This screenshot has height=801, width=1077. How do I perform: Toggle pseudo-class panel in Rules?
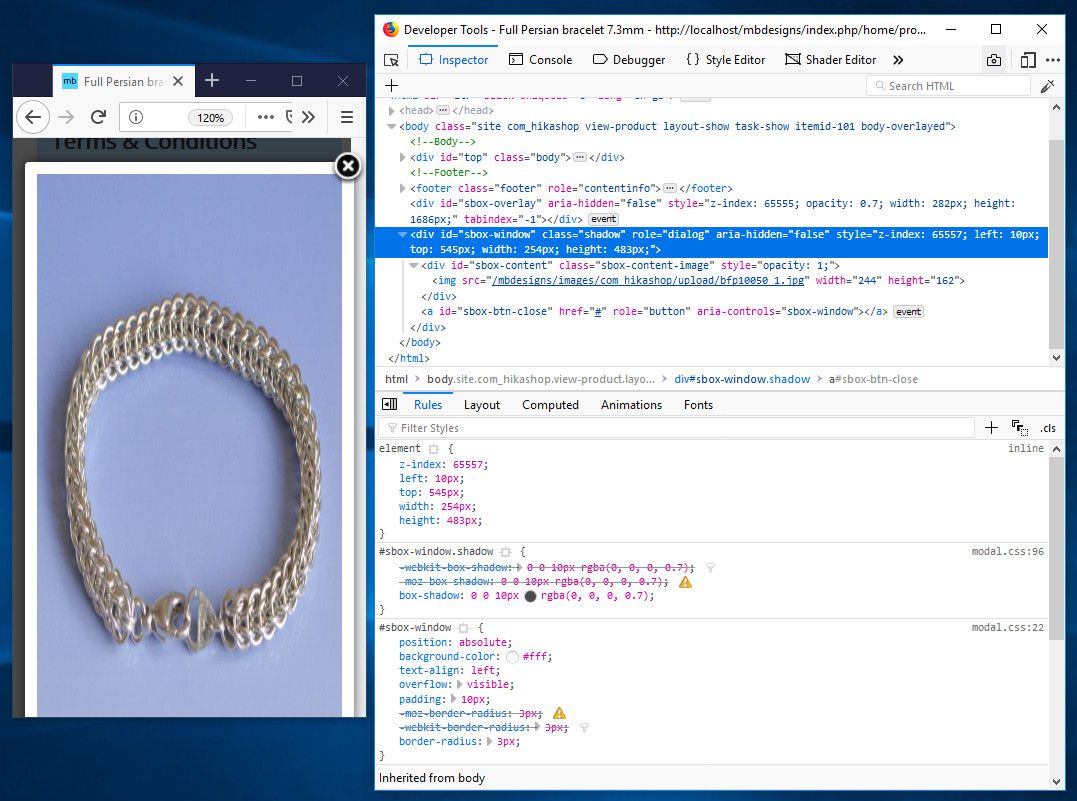coord(1019,428)
